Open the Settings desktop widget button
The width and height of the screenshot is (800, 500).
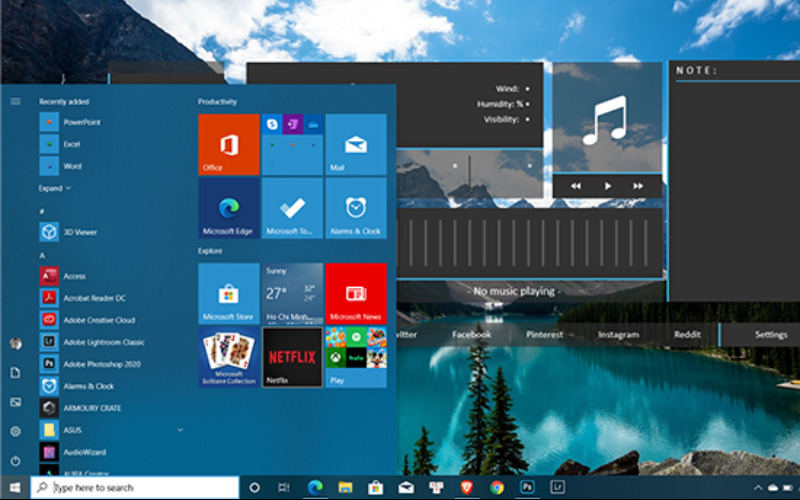pyautogui.click(x=770, y=335)
